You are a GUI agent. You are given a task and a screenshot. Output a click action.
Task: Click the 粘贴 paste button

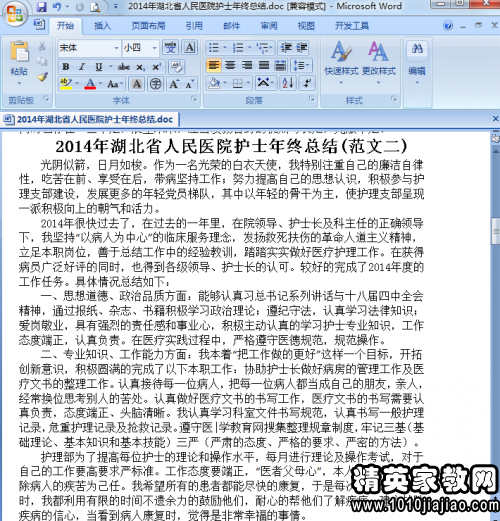[19, 63]
